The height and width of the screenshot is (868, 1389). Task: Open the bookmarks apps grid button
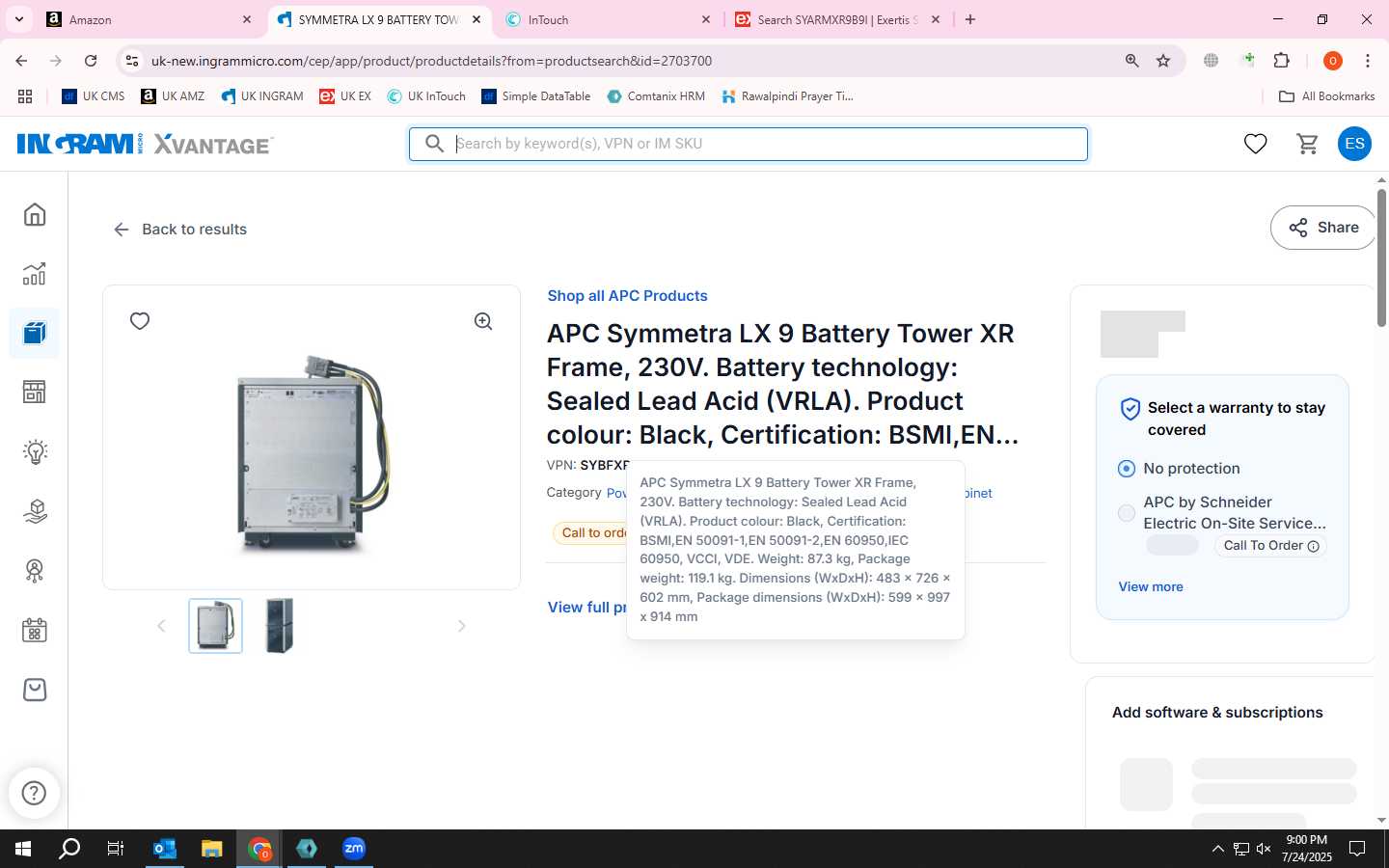click(x=25, y=96)
